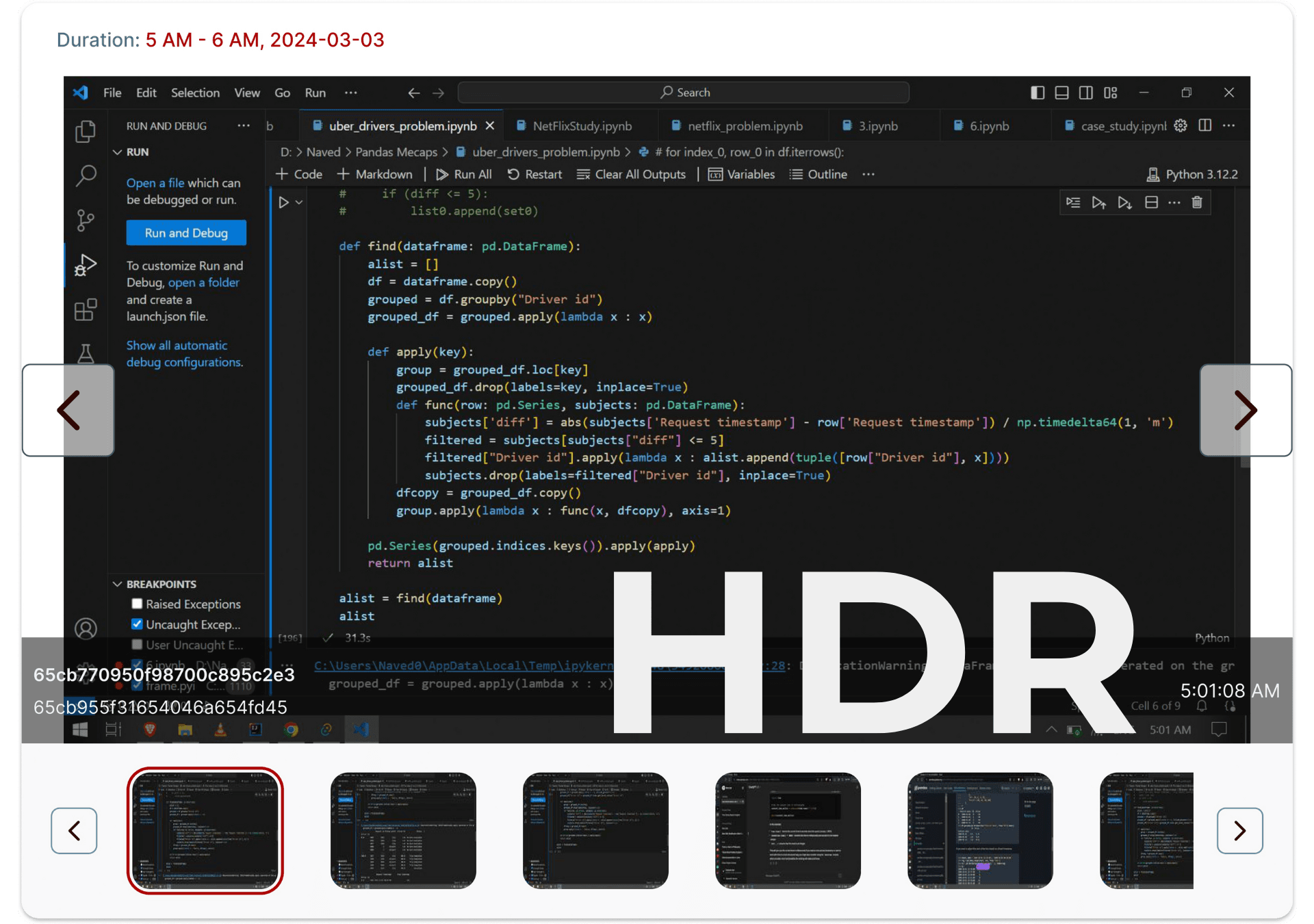Disable Uncaught Exceptions breakpoint

pos(137,624)
